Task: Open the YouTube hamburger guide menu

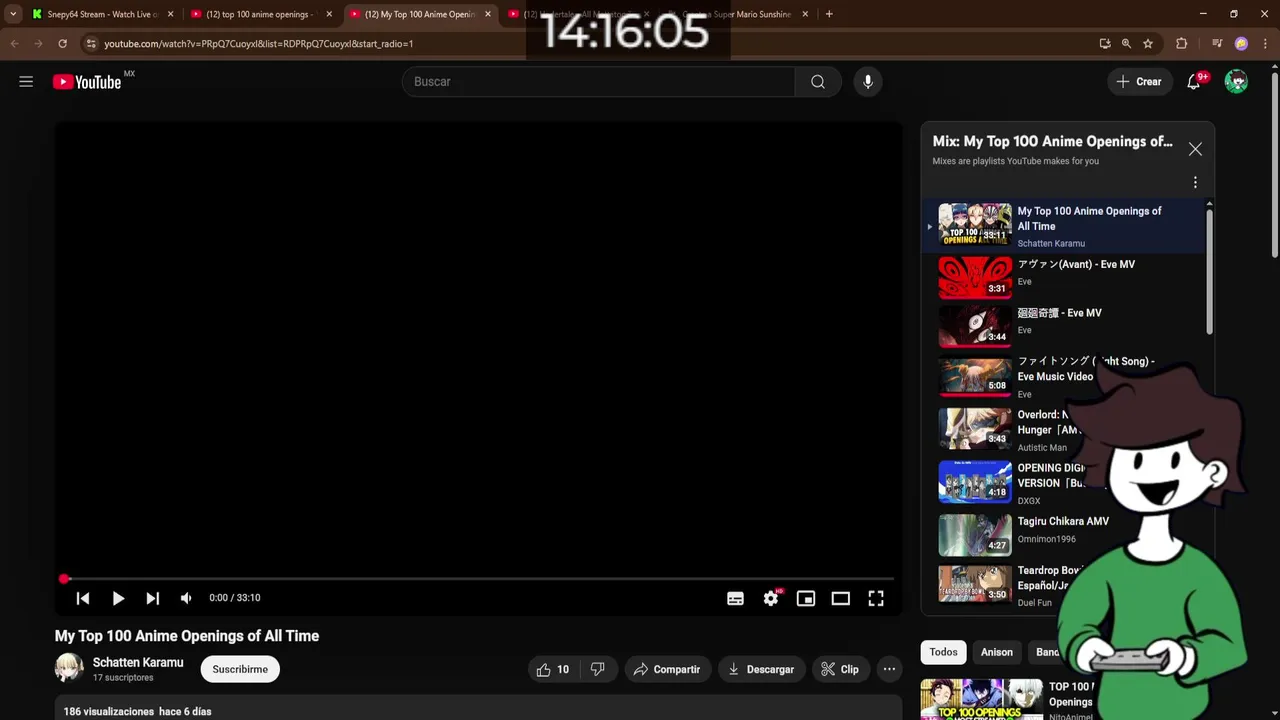Action: (x=26, y=82)
